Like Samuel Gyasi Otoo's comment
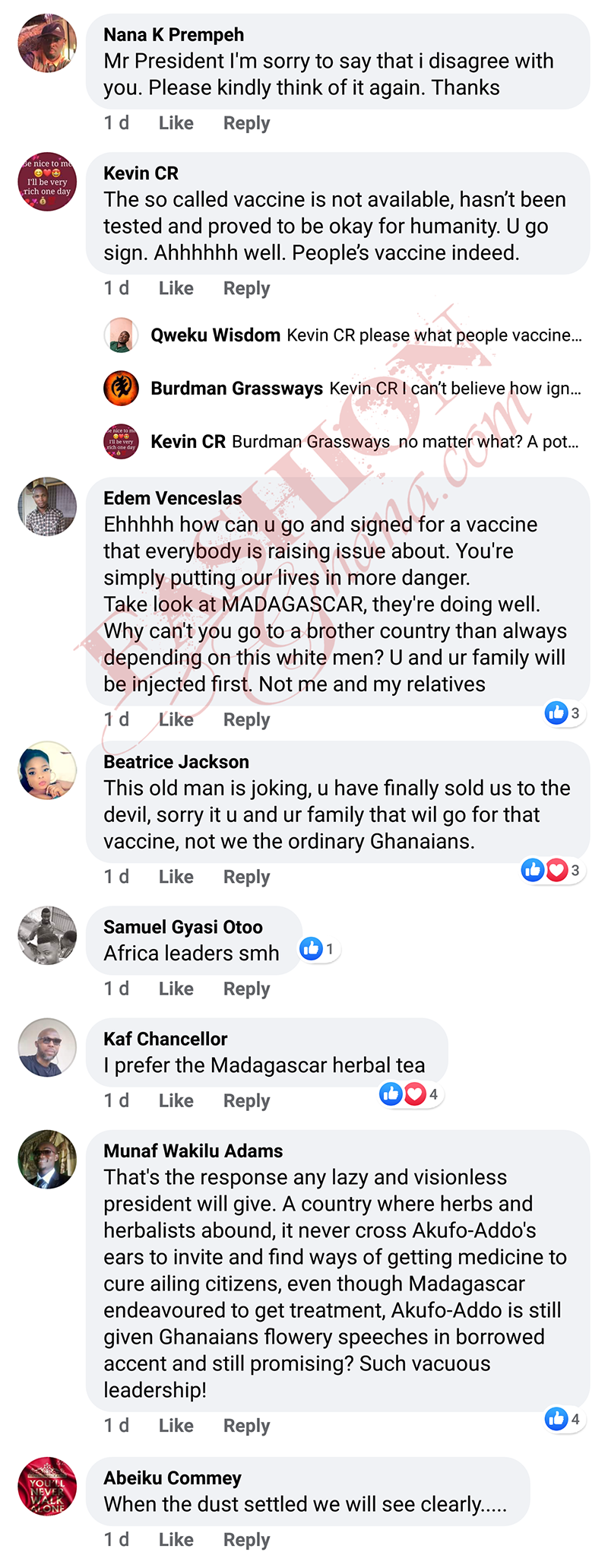The image size is (608, 1568). tap(176, 989)
